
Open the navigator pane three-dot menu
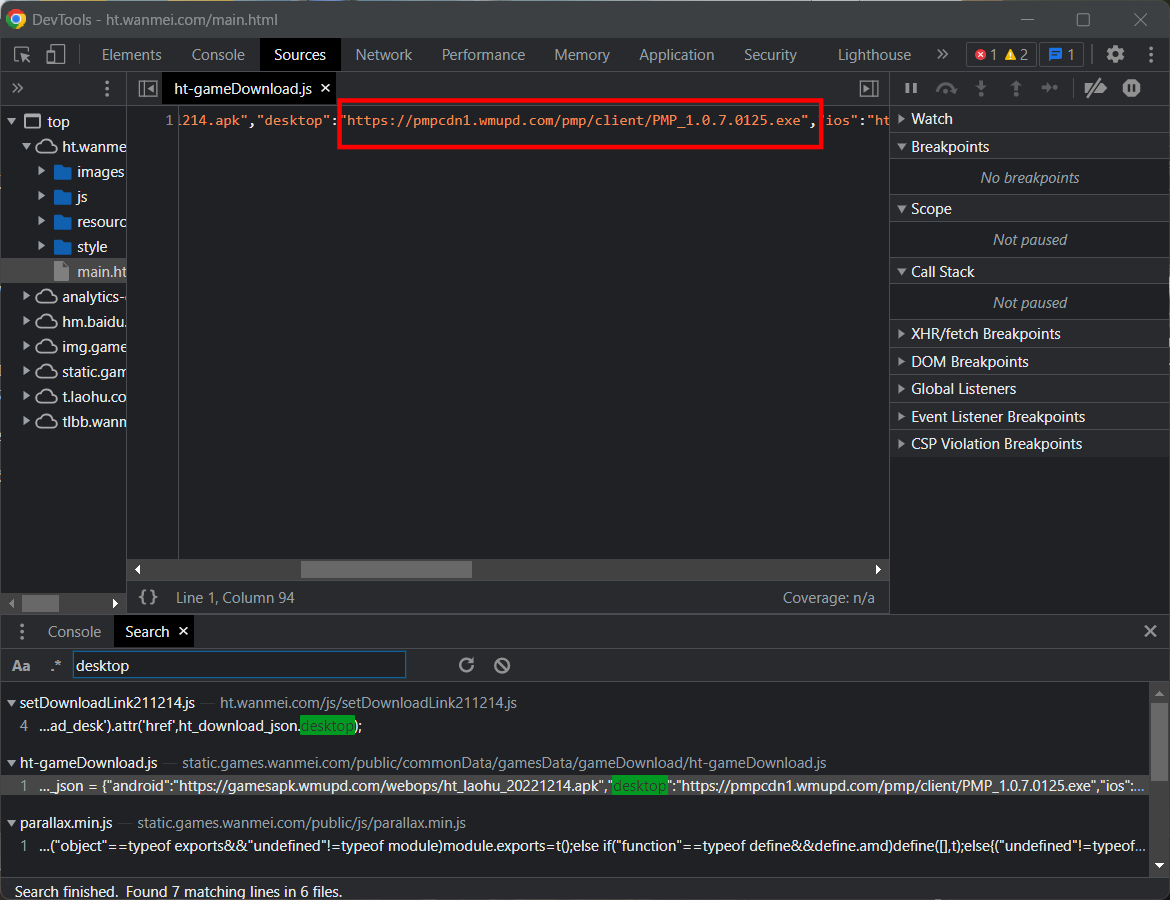tap(107, 89)
